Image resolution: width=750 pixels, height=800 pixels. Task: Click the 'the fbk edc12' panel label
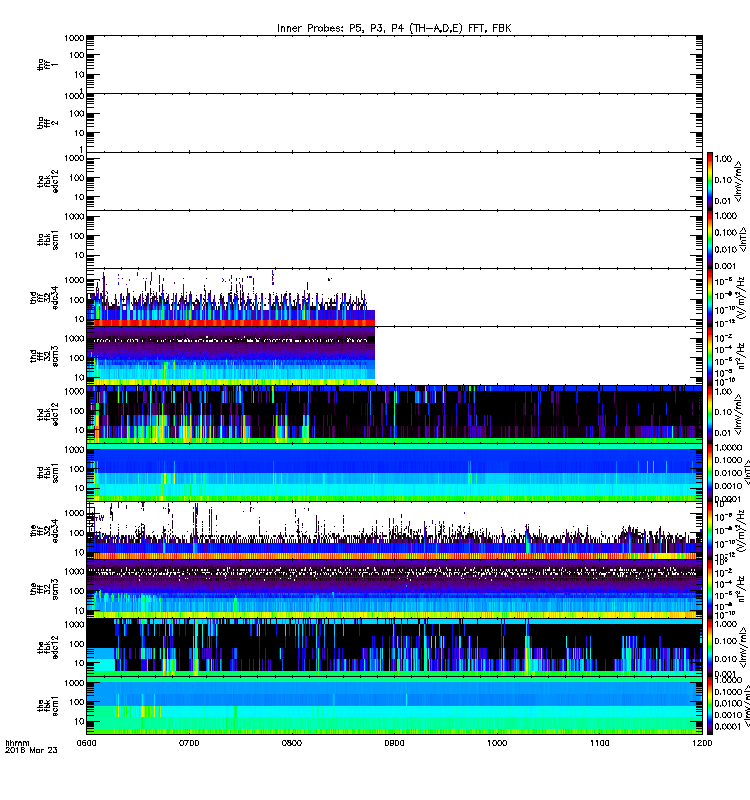[x=47, y=648]
